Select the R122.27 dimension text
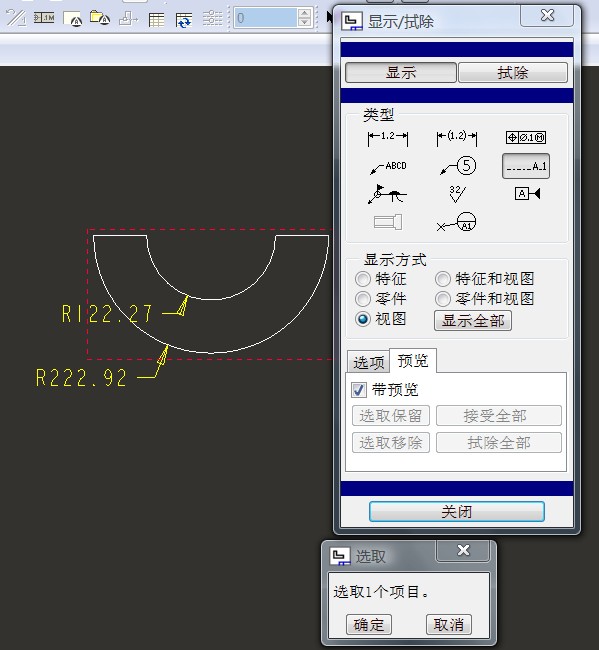 pos(107,314)
